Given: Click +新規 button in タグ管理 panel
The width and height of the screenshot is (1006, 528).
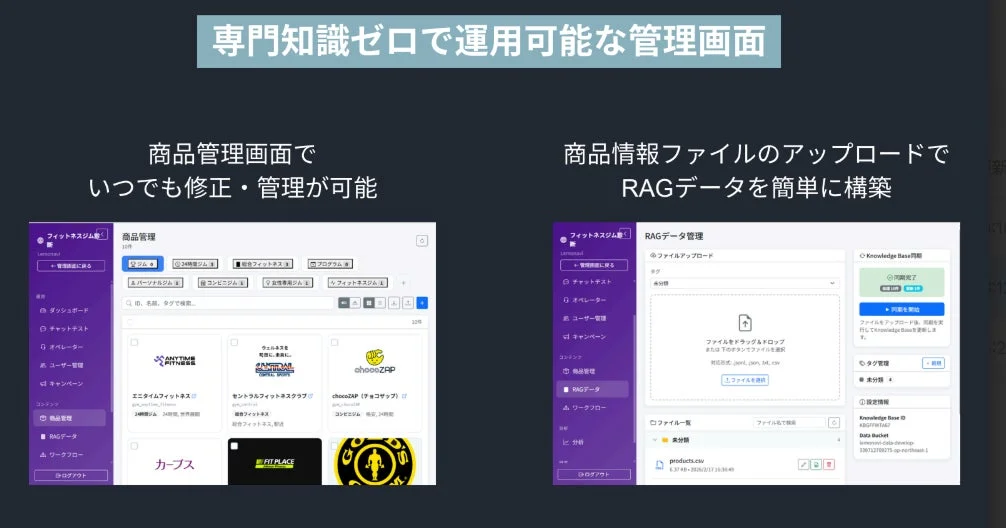Looking at the screenshot, I should pyautogui.click(x=934, y=363).
